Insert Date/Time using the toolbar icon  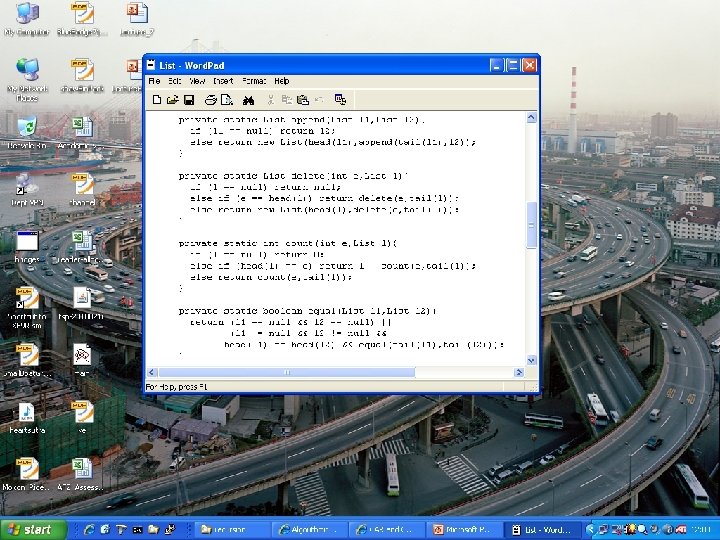pos(340,100)
